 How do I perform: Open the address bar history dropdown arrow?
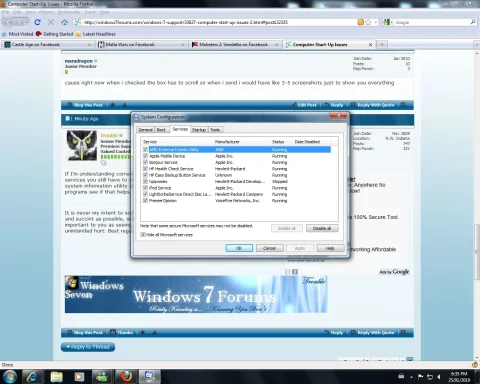coord(376,22)
